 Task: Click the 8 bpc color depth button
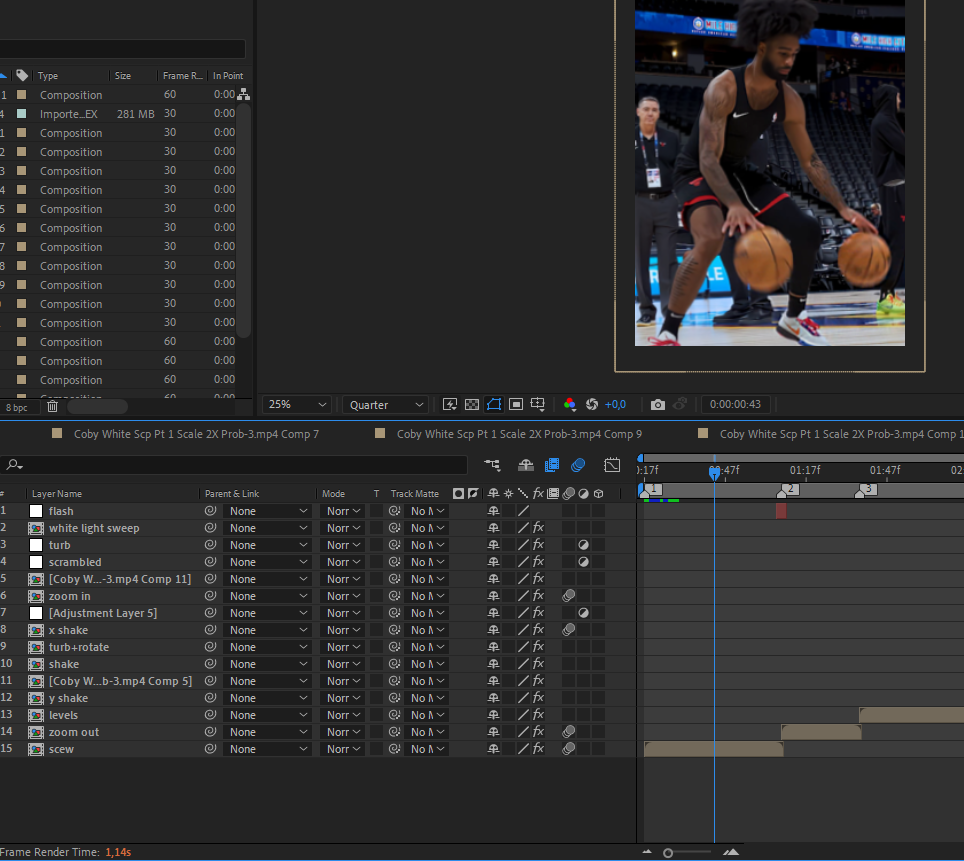17,407
